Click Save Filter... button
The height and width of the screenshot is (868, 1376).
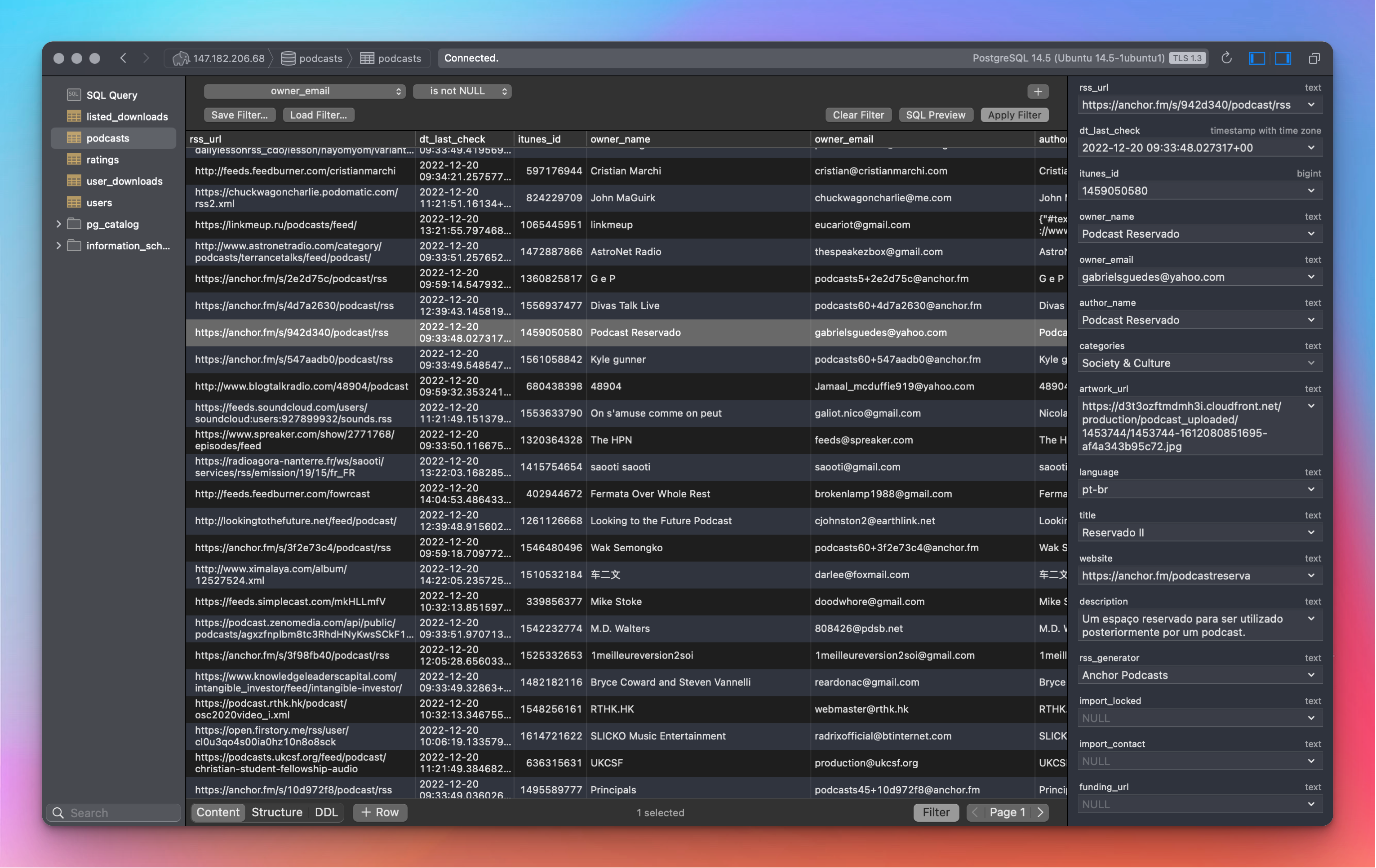click(x=240, y=115)
